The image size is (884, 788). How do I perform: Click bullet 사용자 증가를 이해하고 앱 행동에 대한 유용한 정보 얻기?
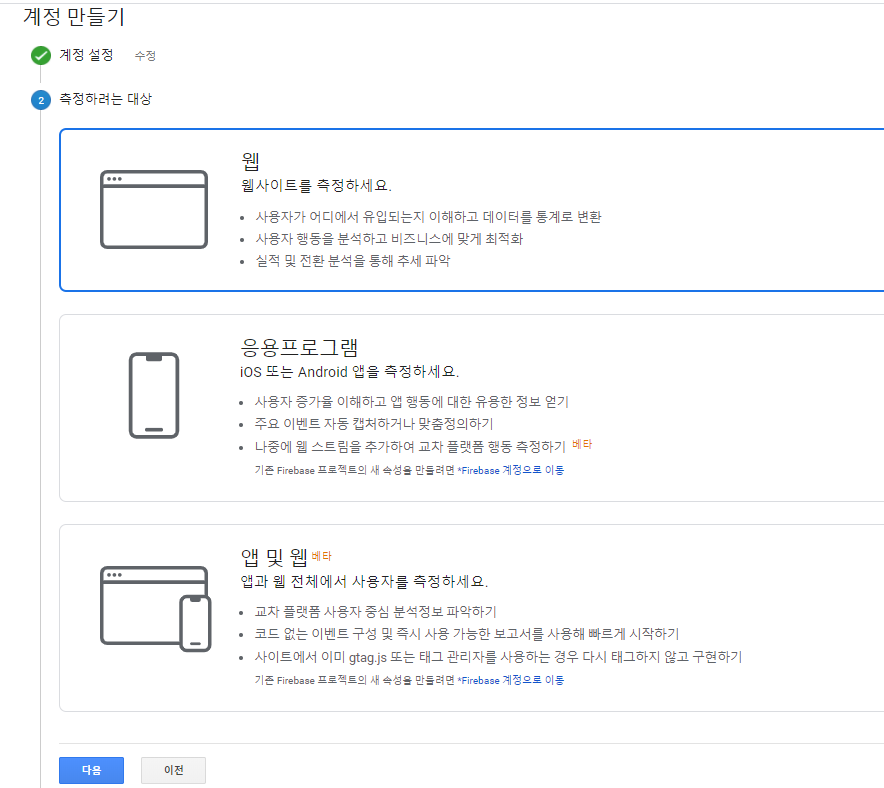[412, 402]
